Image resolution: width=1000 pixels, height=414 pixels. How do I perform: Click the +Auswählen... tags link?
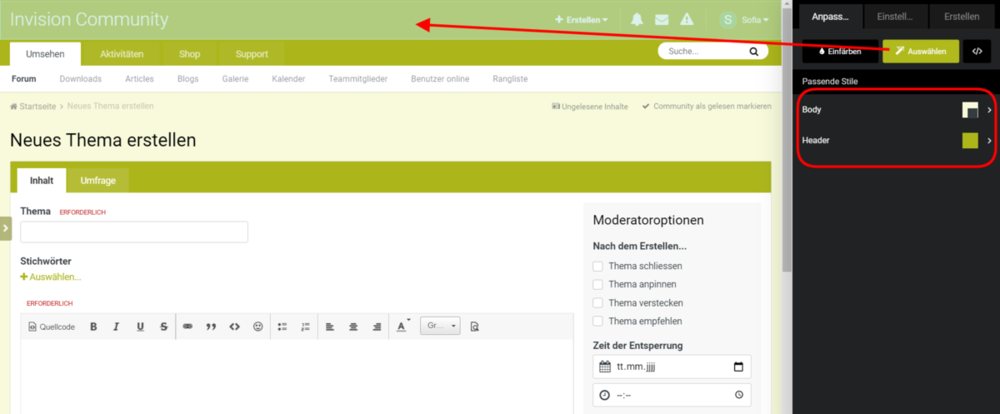(51, 277)
